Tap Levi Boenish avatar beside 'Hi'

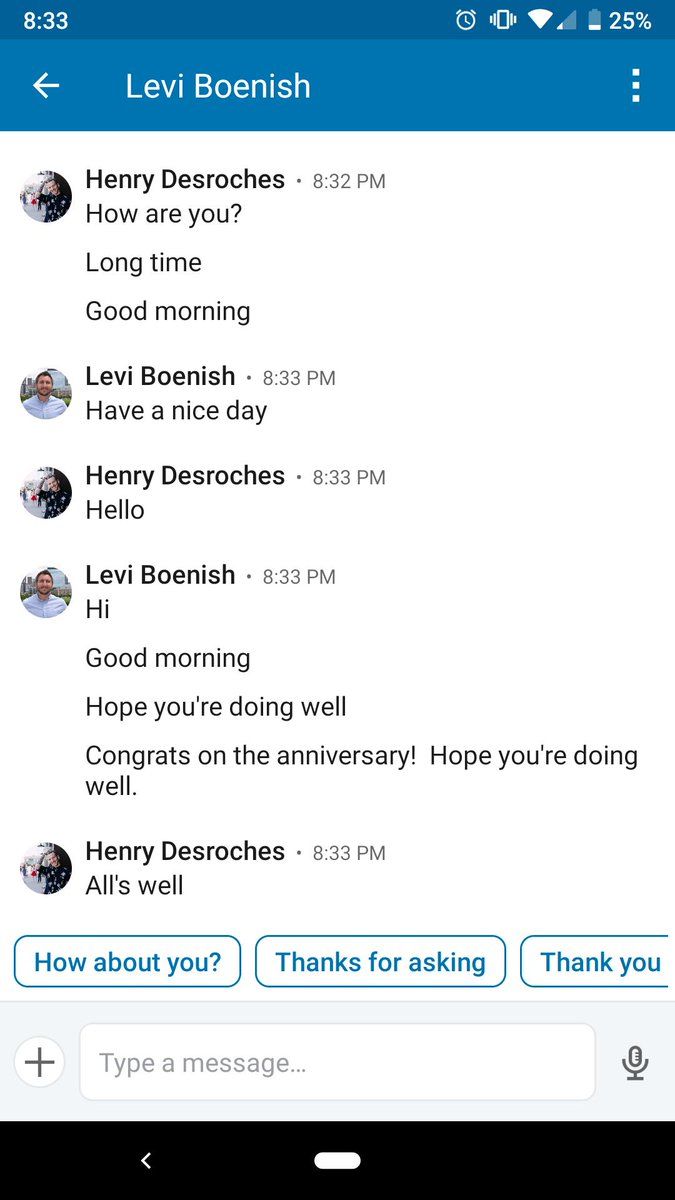pyautogui.click(x=46, y=592)
